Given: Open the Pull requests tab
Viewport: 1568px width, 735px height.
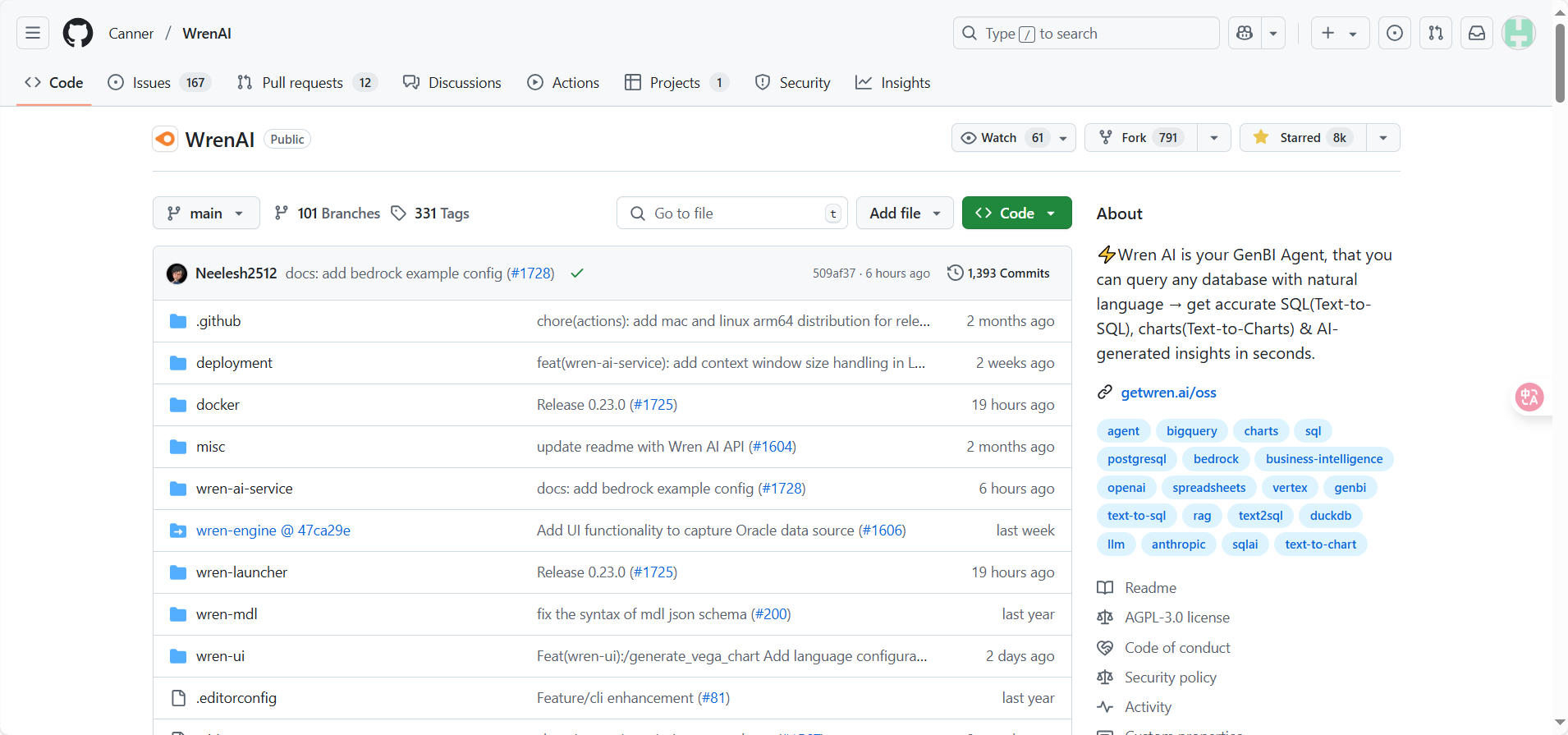Looking at the screenshot, I should tap(307, 82).
